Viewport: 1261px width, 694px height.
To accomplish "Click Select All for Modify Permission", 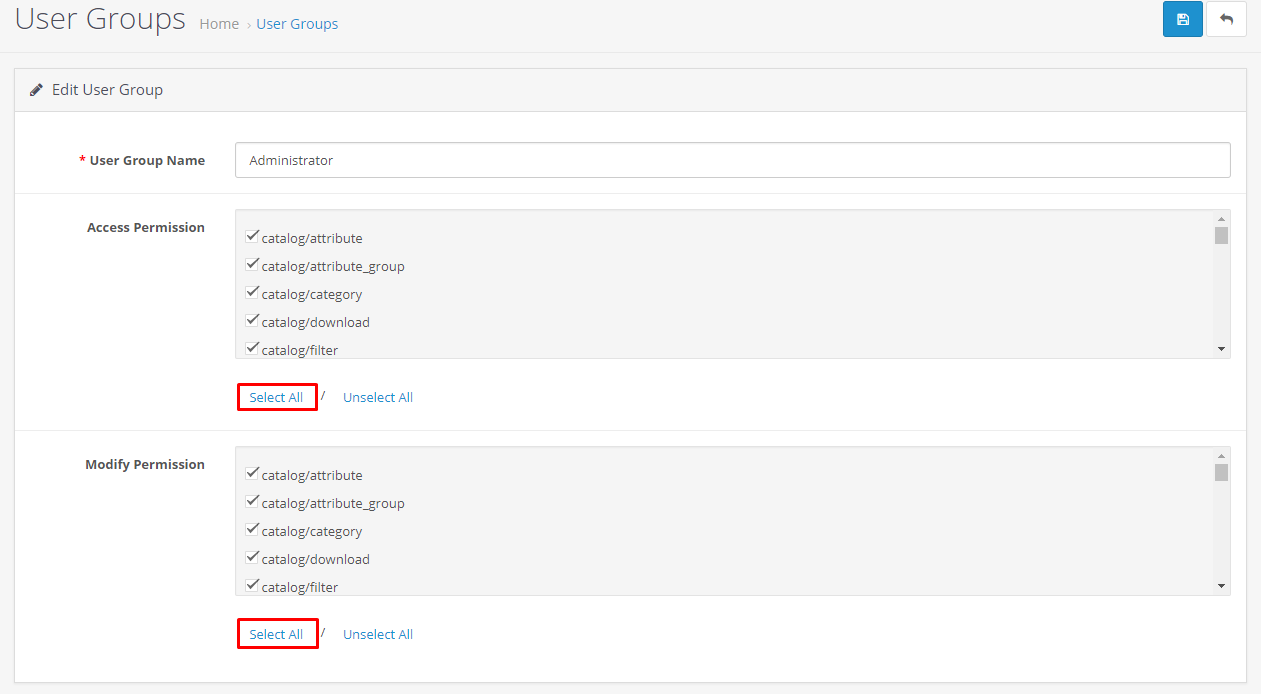I will tap(276, 634).
